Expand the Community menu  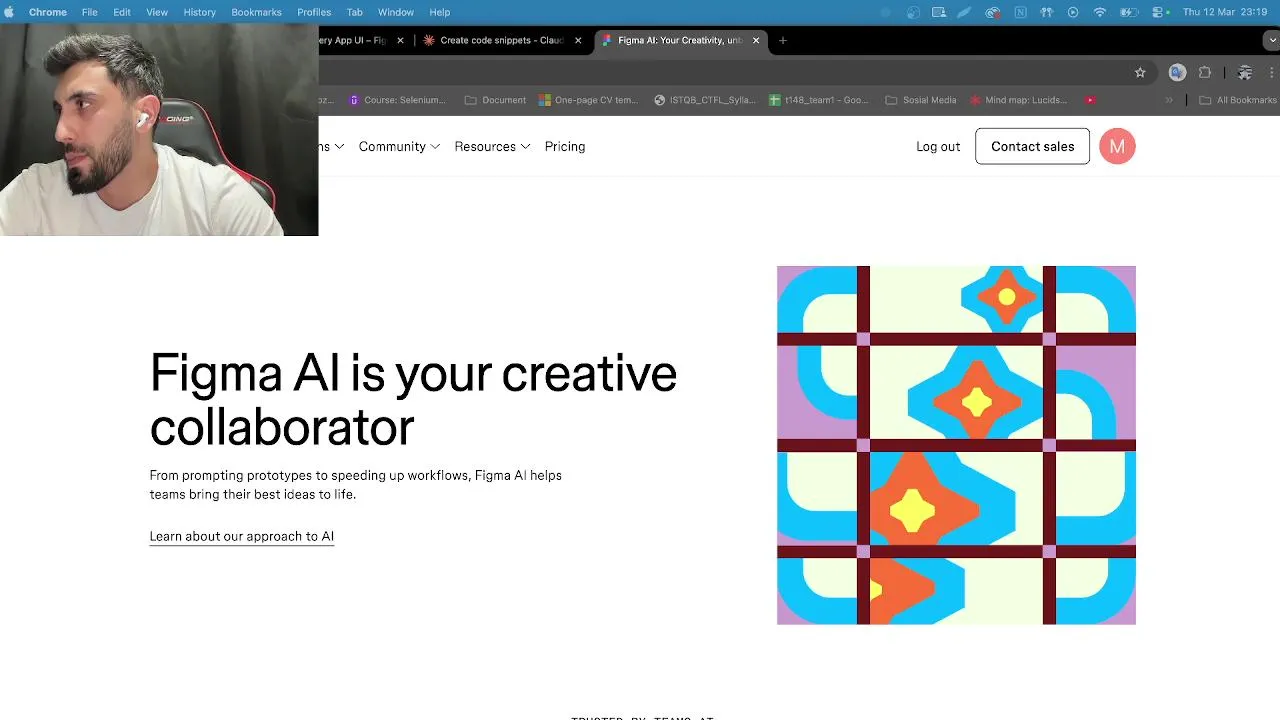pyautogui.click(x=399, y=146)
